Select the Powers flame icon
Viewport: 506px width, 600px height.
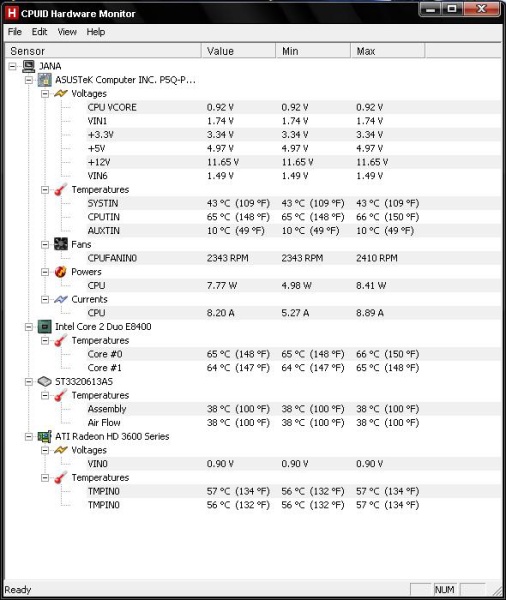(x=61, y=272)
